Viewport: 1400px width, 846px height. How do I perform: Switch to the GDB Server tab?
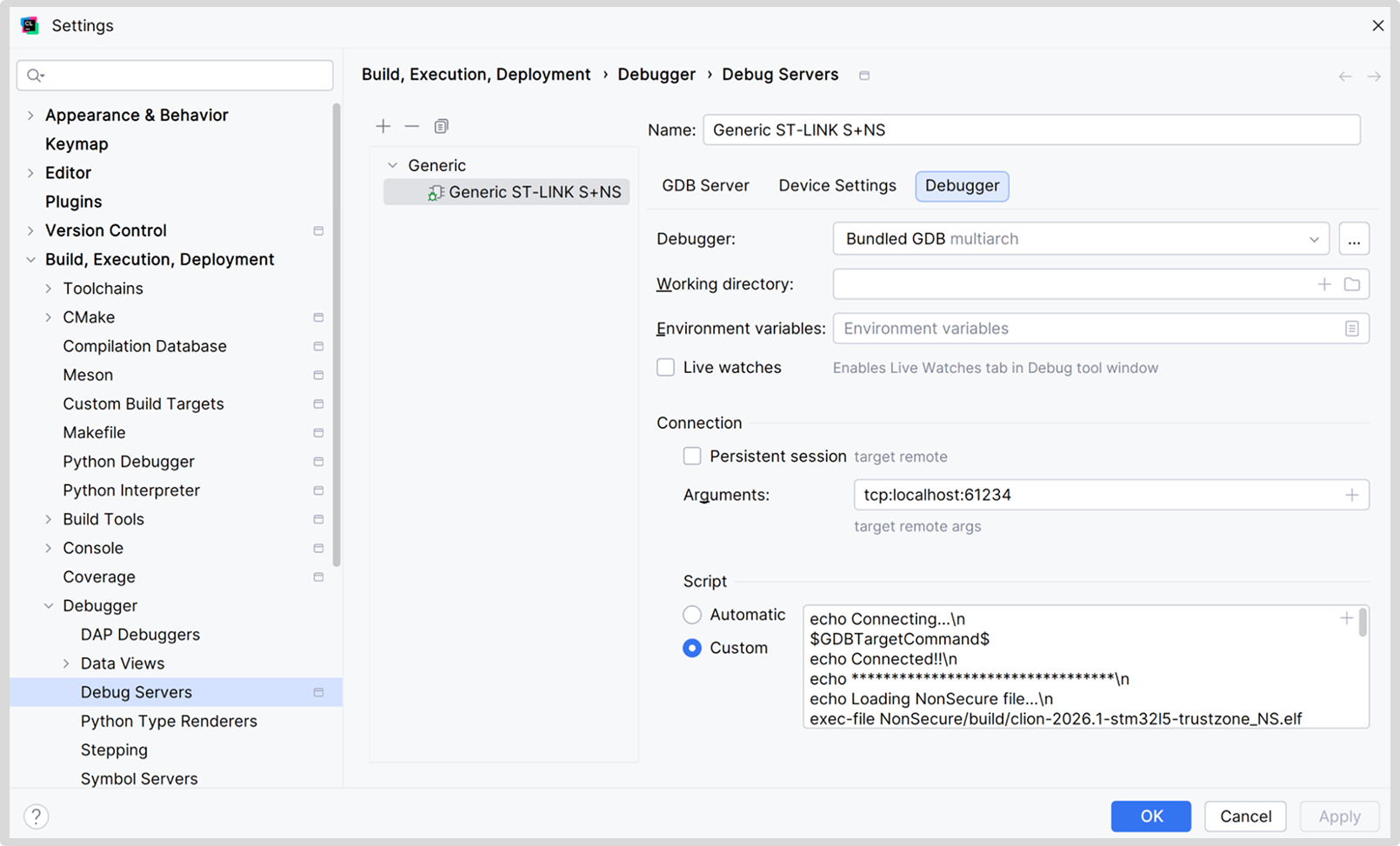[705, 186]
